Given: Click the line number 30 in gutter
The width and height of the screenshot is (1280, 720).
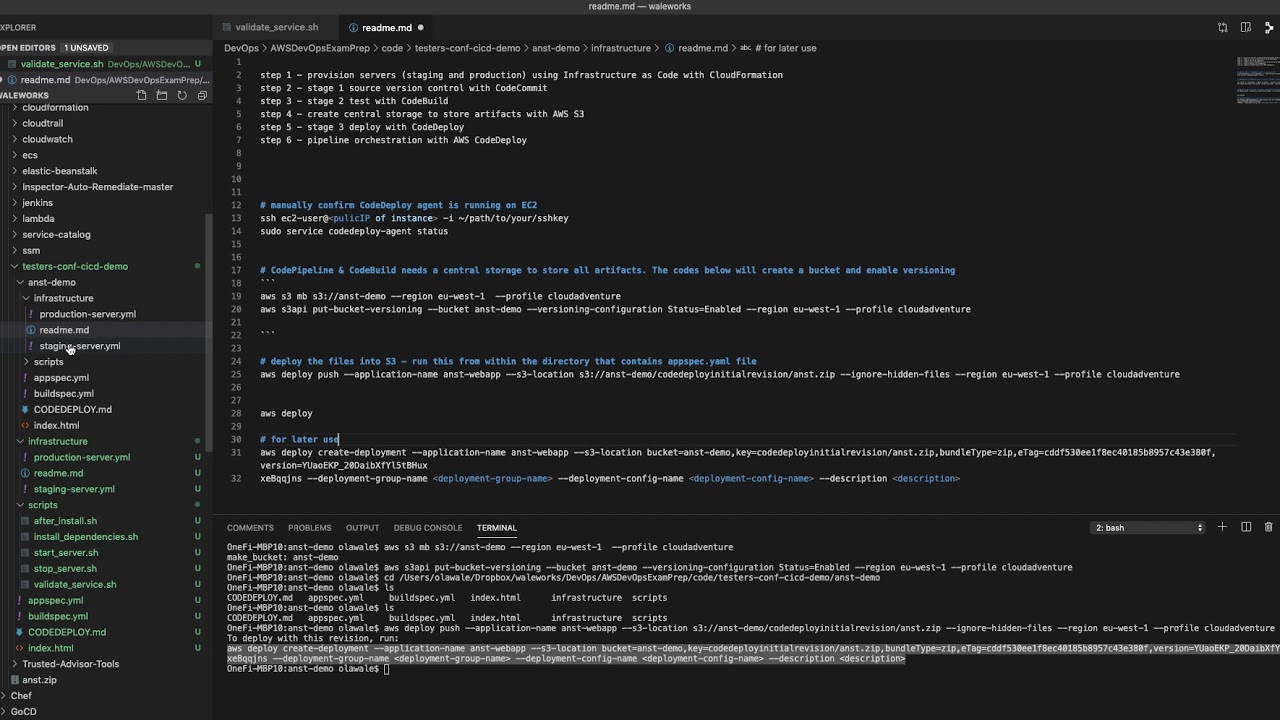Looking at the screenshot, I should [237, 439].
